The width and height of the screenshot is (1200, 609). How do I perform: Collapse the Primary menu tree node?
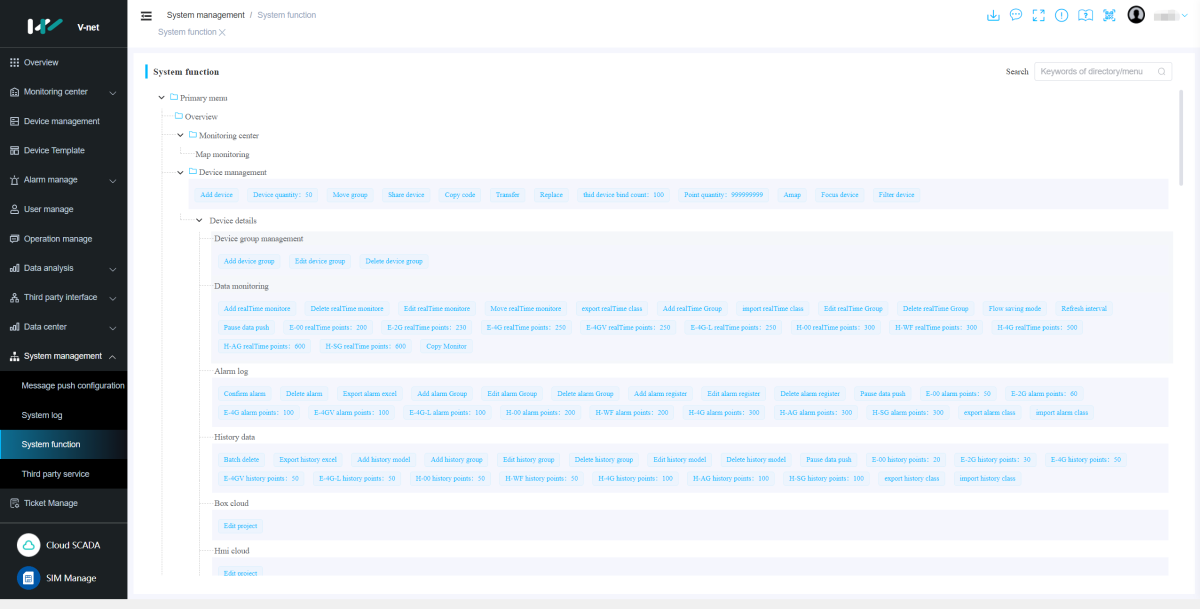tap(162, 98)
